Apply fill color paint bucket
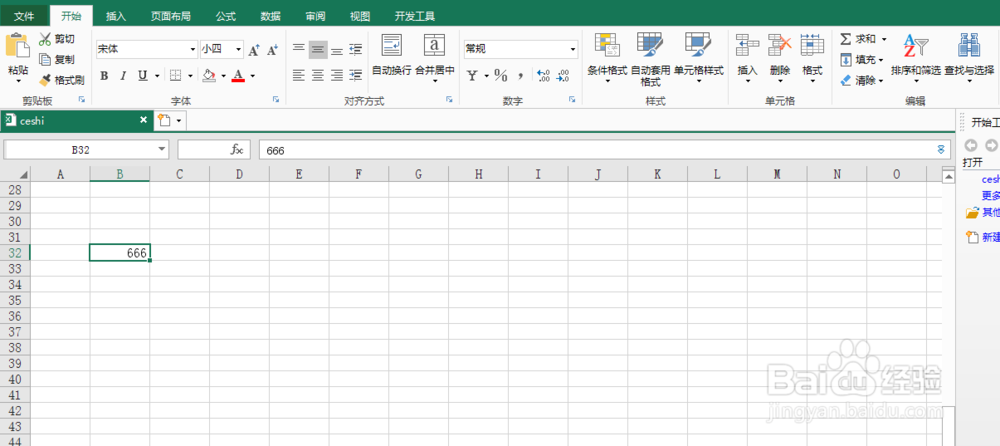This screenshot has height=446, width=1000. tap(209, 76)
